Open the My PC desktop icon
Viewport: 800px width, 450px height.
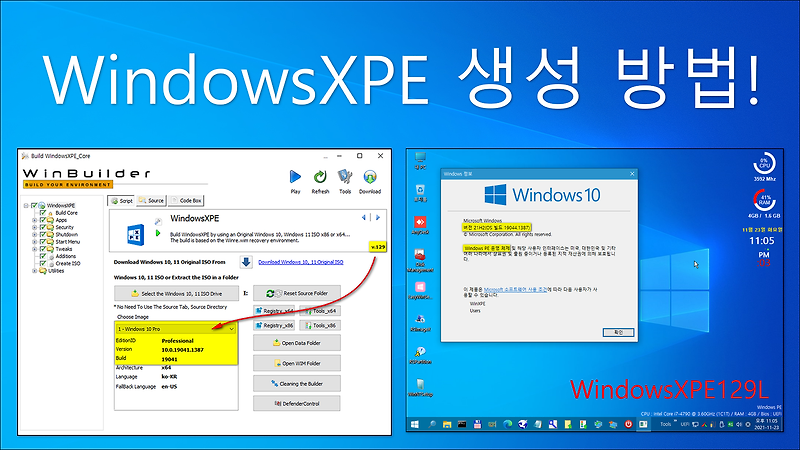click(x=420, y=157)
